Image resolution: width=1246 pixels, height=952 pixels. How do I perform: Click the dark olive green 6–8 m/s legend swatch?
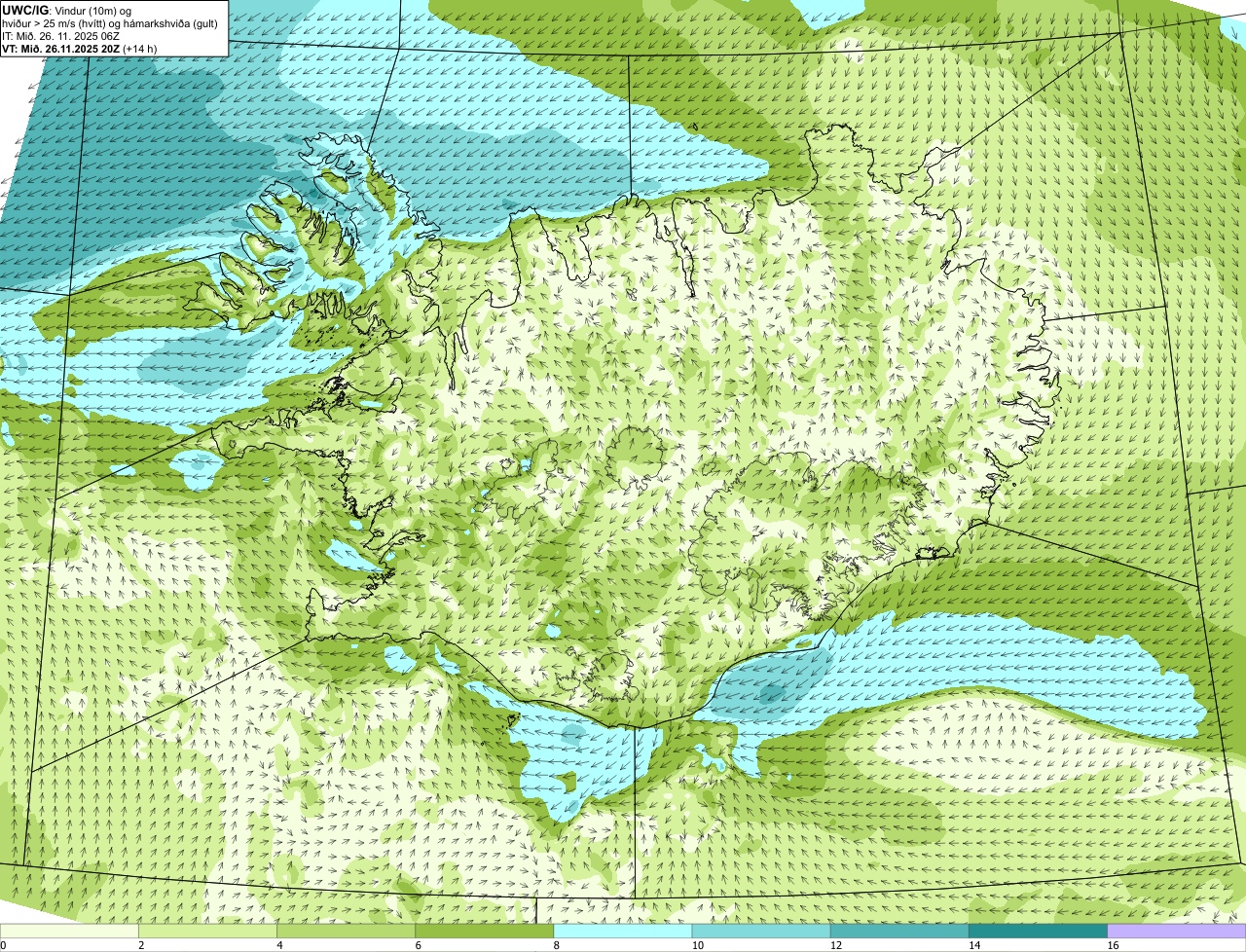[485, 932]
